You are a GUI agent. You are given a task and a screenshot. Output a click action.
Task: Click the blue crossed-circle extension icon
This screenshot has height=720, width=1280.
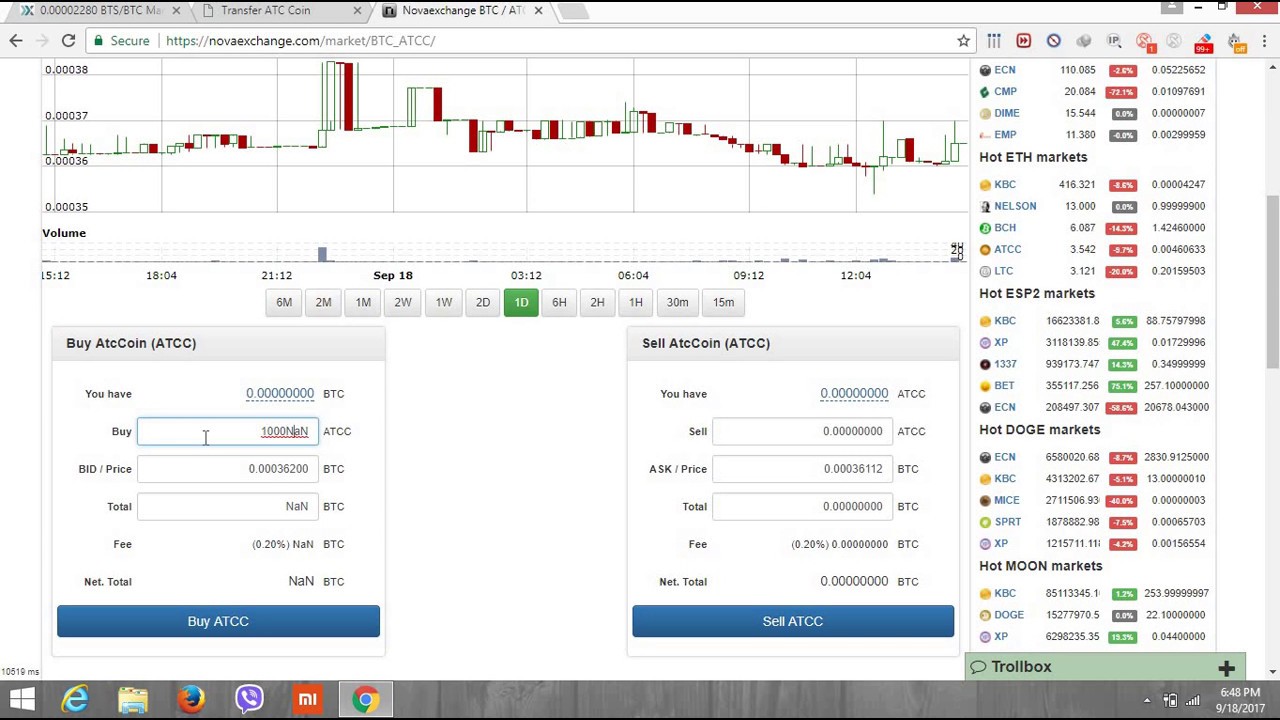(1053, 41)
